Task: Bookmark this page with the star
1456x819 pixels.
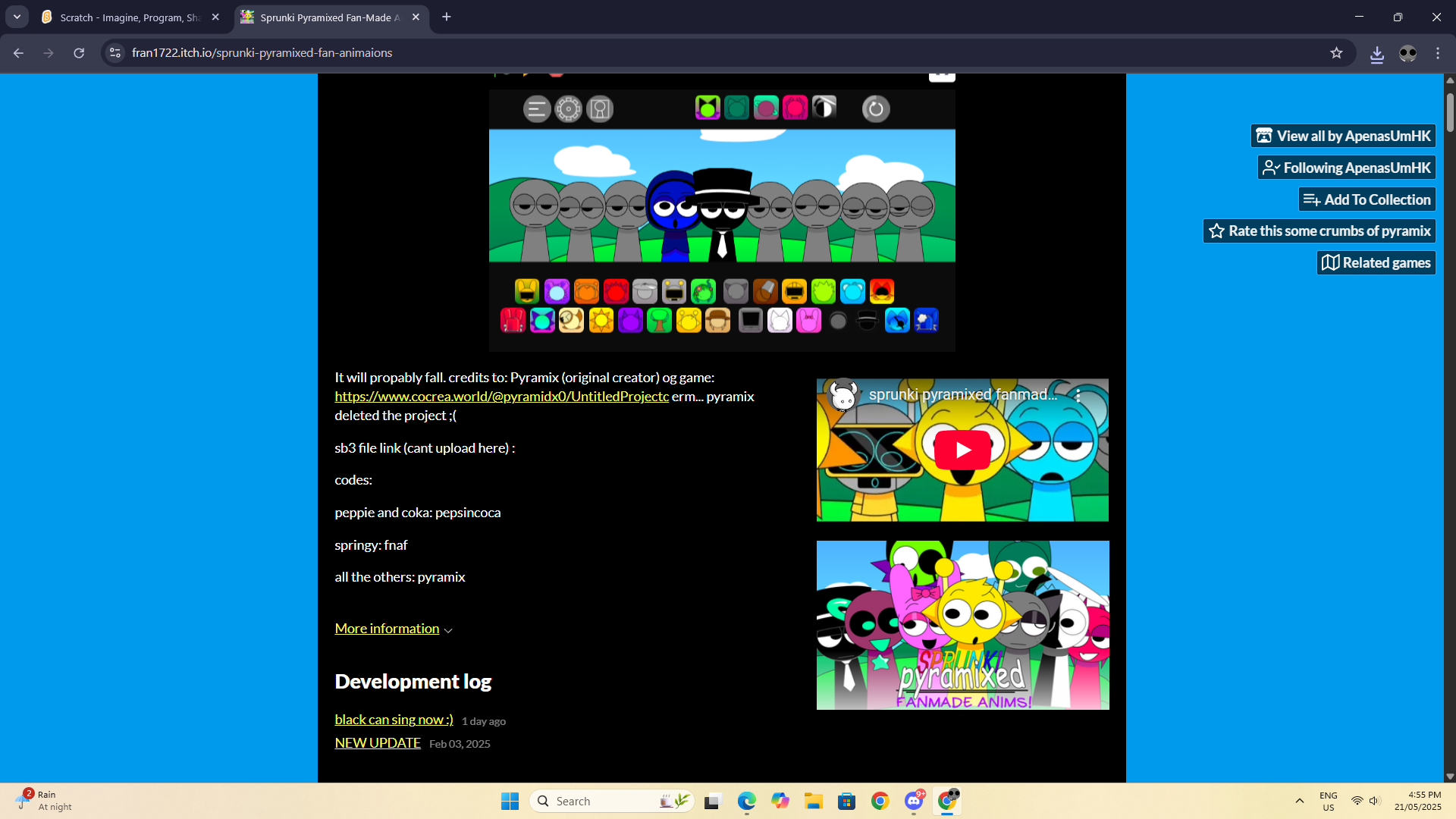Action: (1336, 53)
